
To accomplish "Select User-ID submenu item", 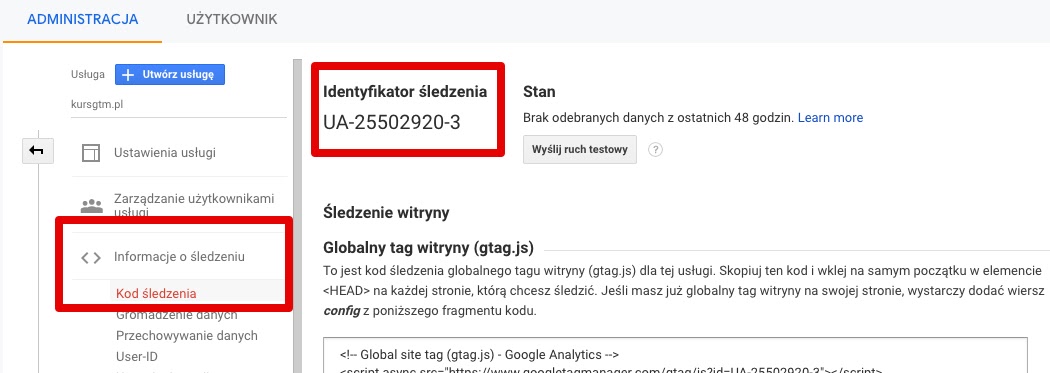I will tap(137, 357).
